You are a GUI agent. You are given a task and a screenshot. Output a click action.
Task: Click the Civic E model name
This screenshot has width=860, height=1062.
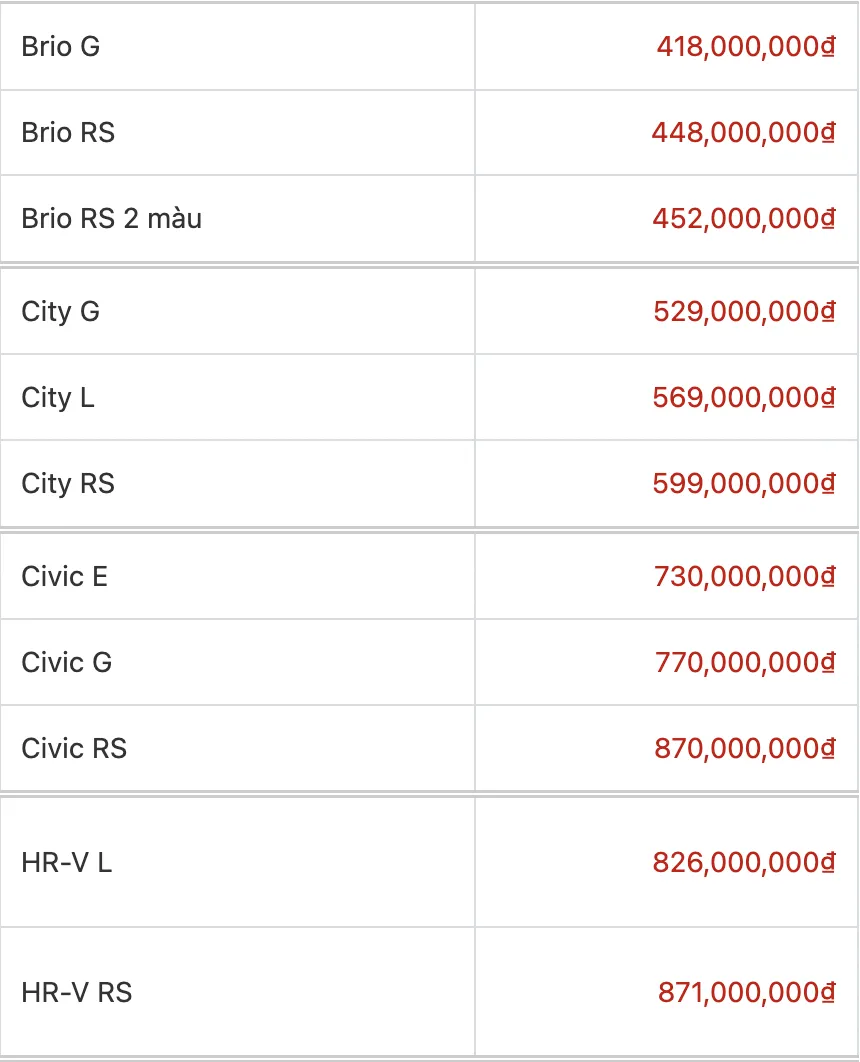[65, 576]
